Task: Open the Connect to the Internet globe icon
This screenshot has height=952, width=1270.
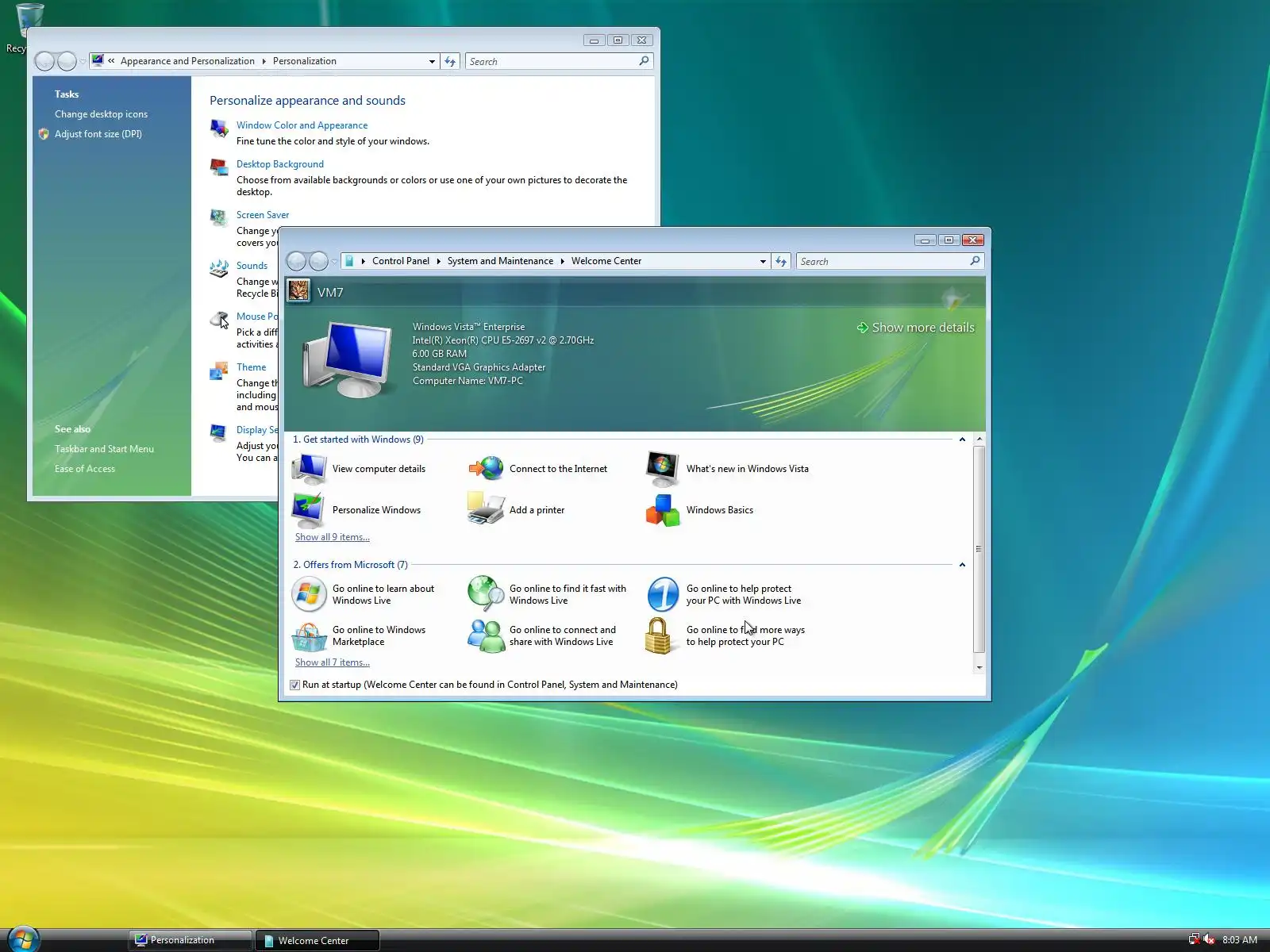Action: click(x=486, y=468)
